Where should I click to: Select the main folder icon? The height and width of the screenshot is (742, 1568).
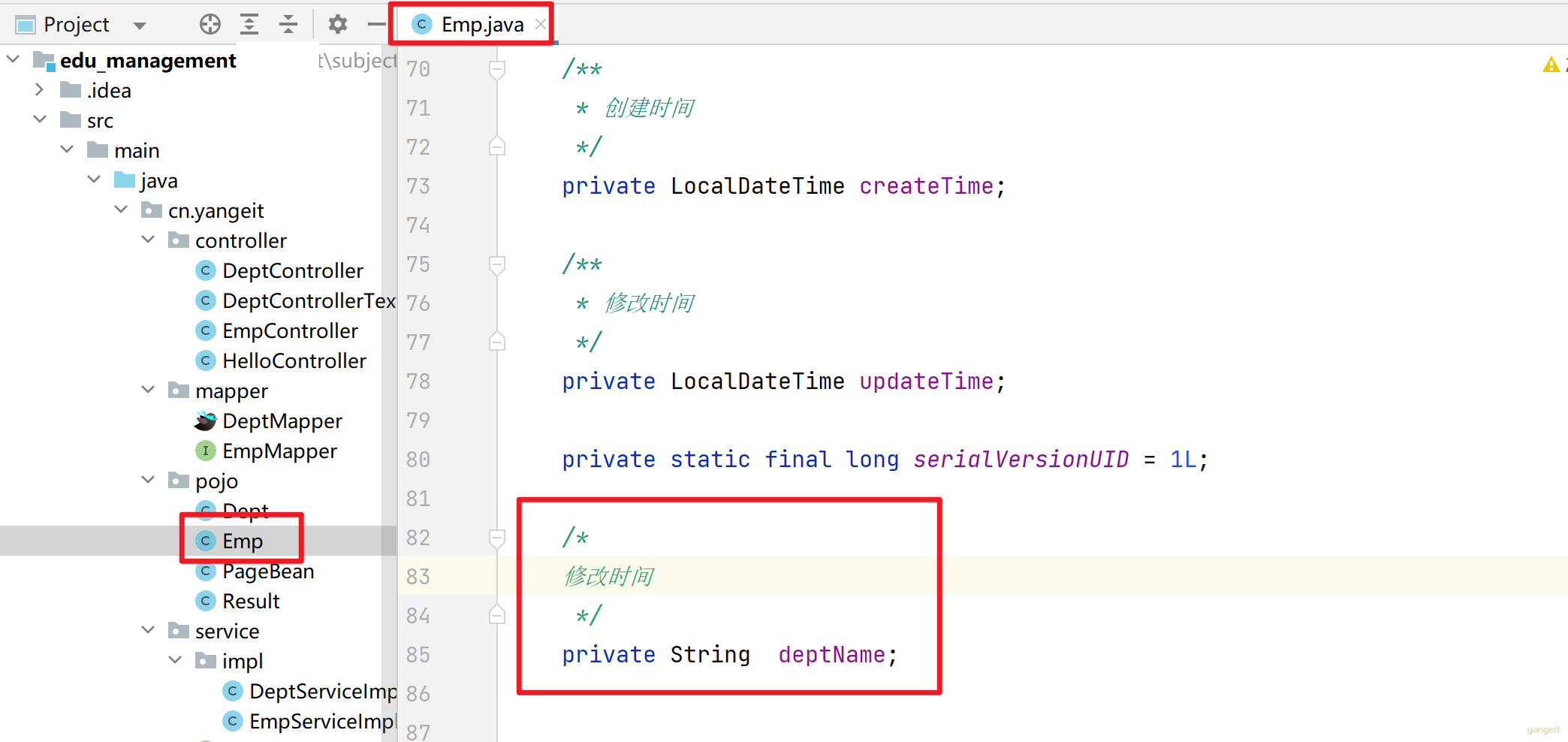click(x=98, y=150)
